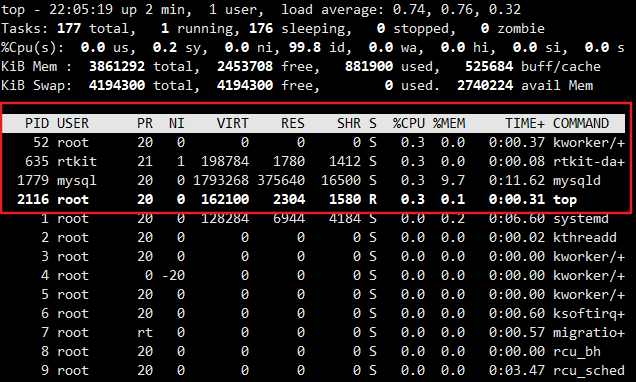This screenshot has height=382, width=636.
Task: Click TIME+ value 0:11.62
Action: pyautogui.click(x=517, y=180)
